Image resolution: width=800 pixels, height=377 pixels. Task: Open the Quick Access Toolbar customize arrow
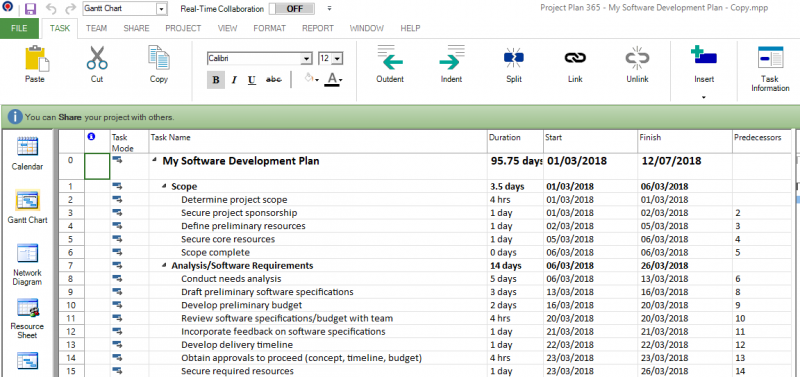[330, 9]
